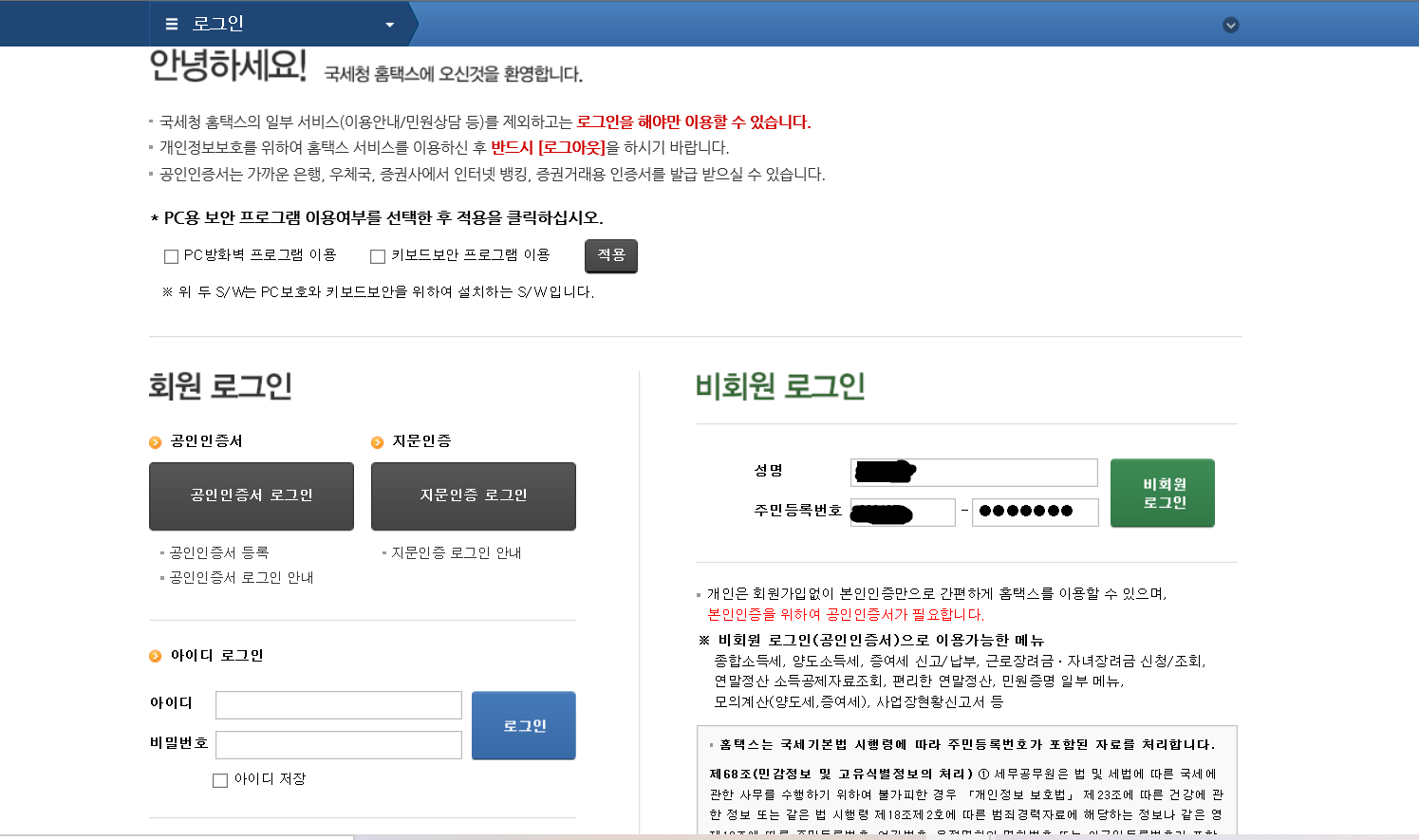This screenshot has width=1419, height=840.
Task: Click the 로그인 header menu title
Action: coord(218,24)
